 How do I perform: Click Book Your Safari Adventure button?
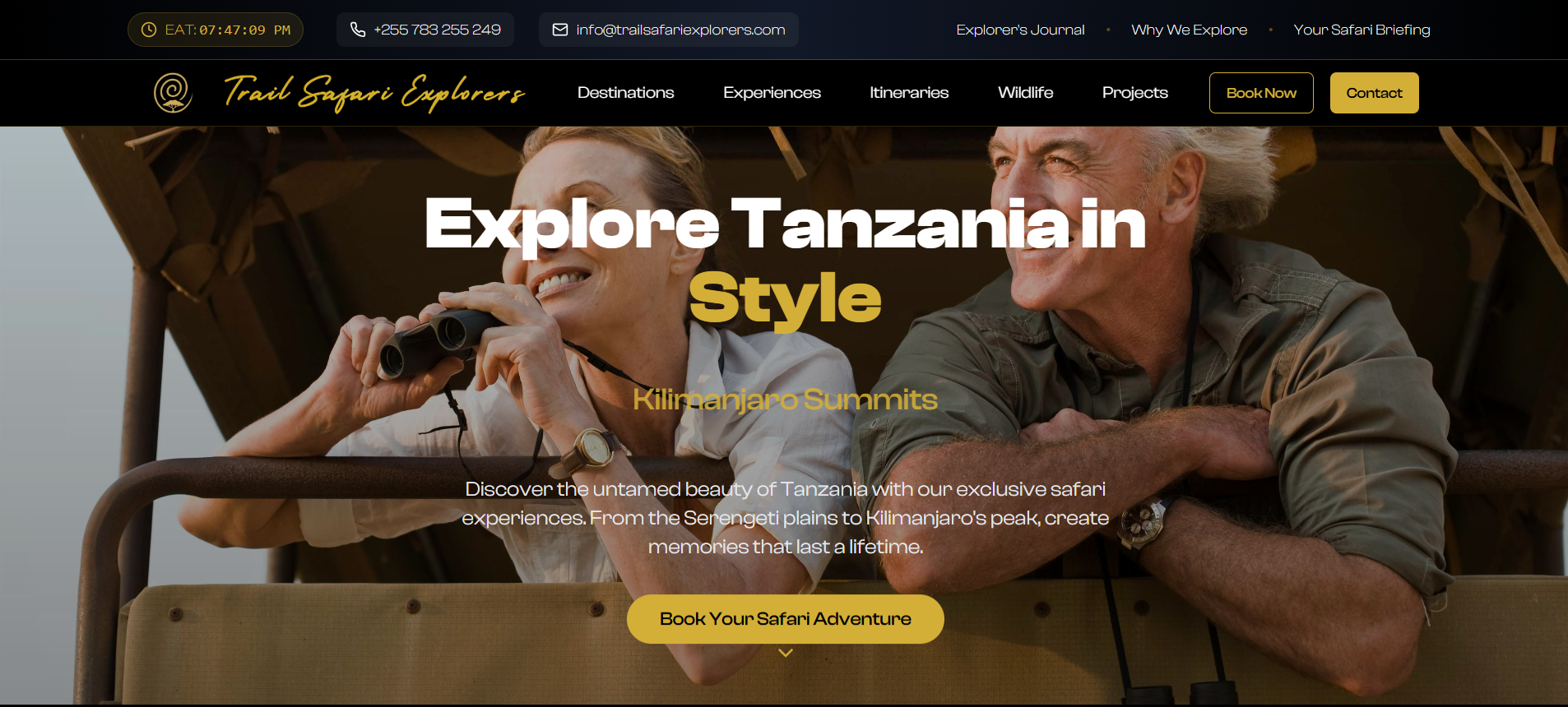786,619
